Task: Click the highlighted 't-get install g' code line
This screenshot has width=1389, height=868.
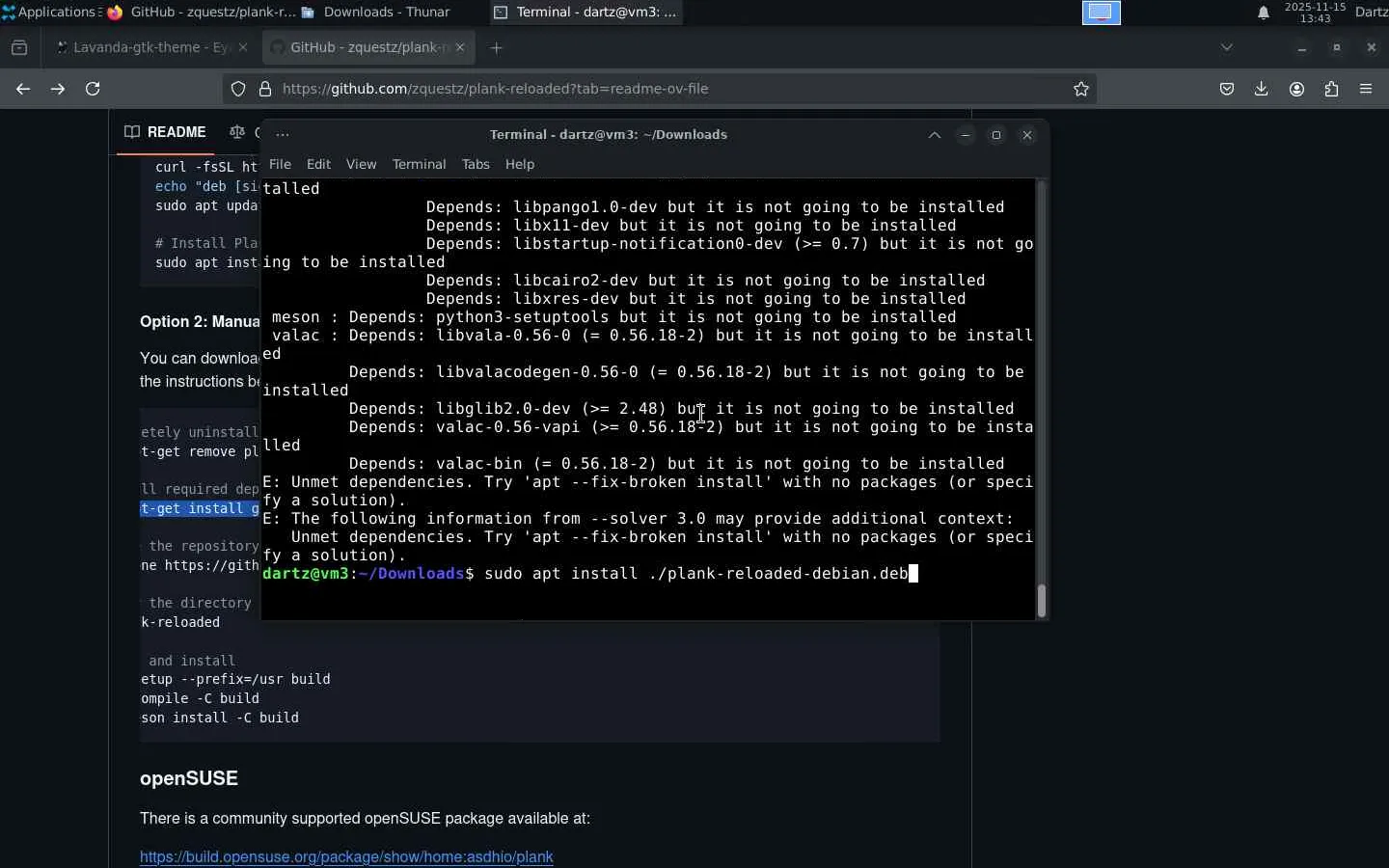Action: (x=200, y=509)
